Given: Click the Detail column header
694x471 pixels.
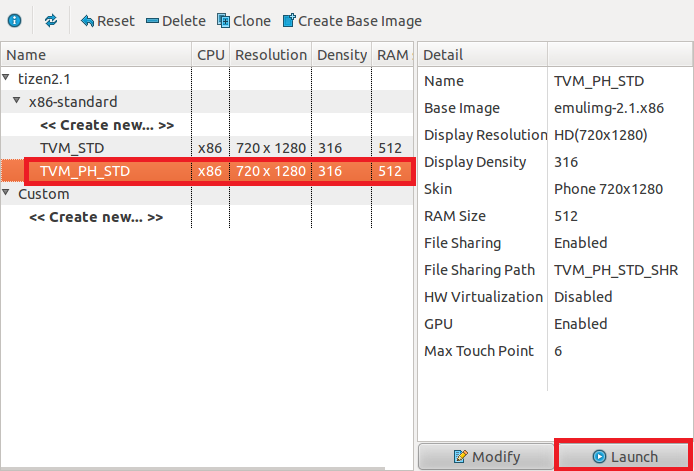Looking at the screenshot, I should [x=482, y=55].
